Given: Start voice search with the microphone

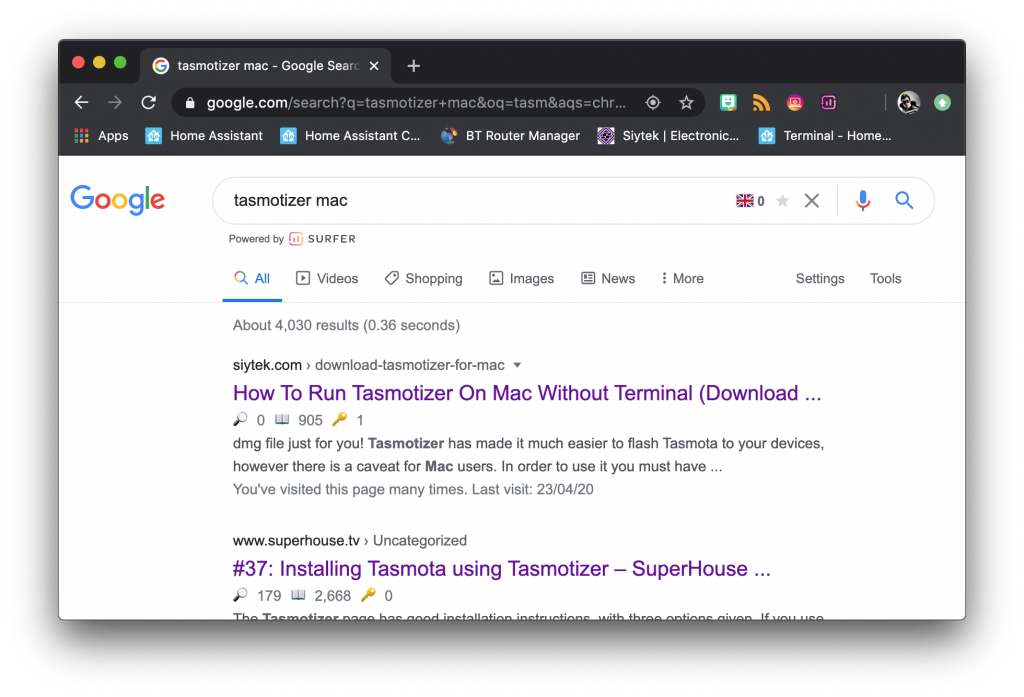Looking at the screenshot, I should point(863,201).
